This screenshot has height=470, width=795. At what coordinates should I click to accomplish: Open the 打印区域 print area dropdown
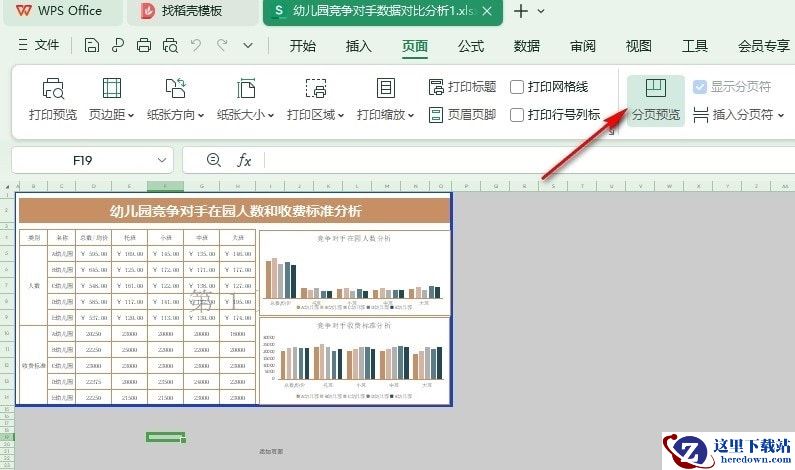coord(315,99)
